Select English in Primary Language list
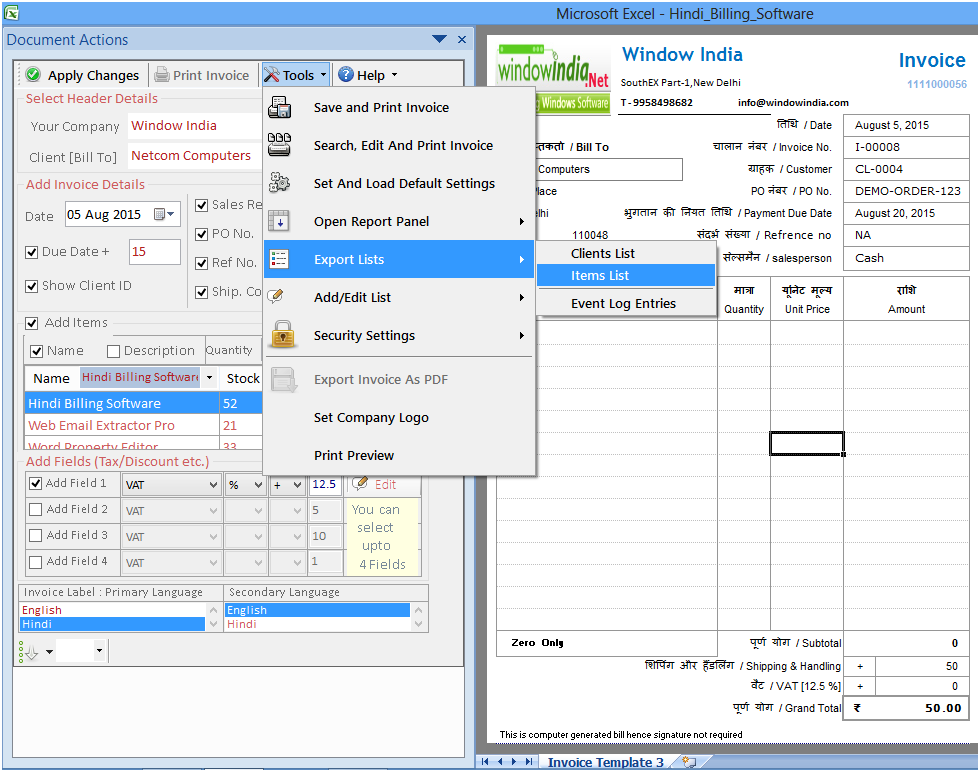Screen dimensions: 978x772 [x=112, y=610]
